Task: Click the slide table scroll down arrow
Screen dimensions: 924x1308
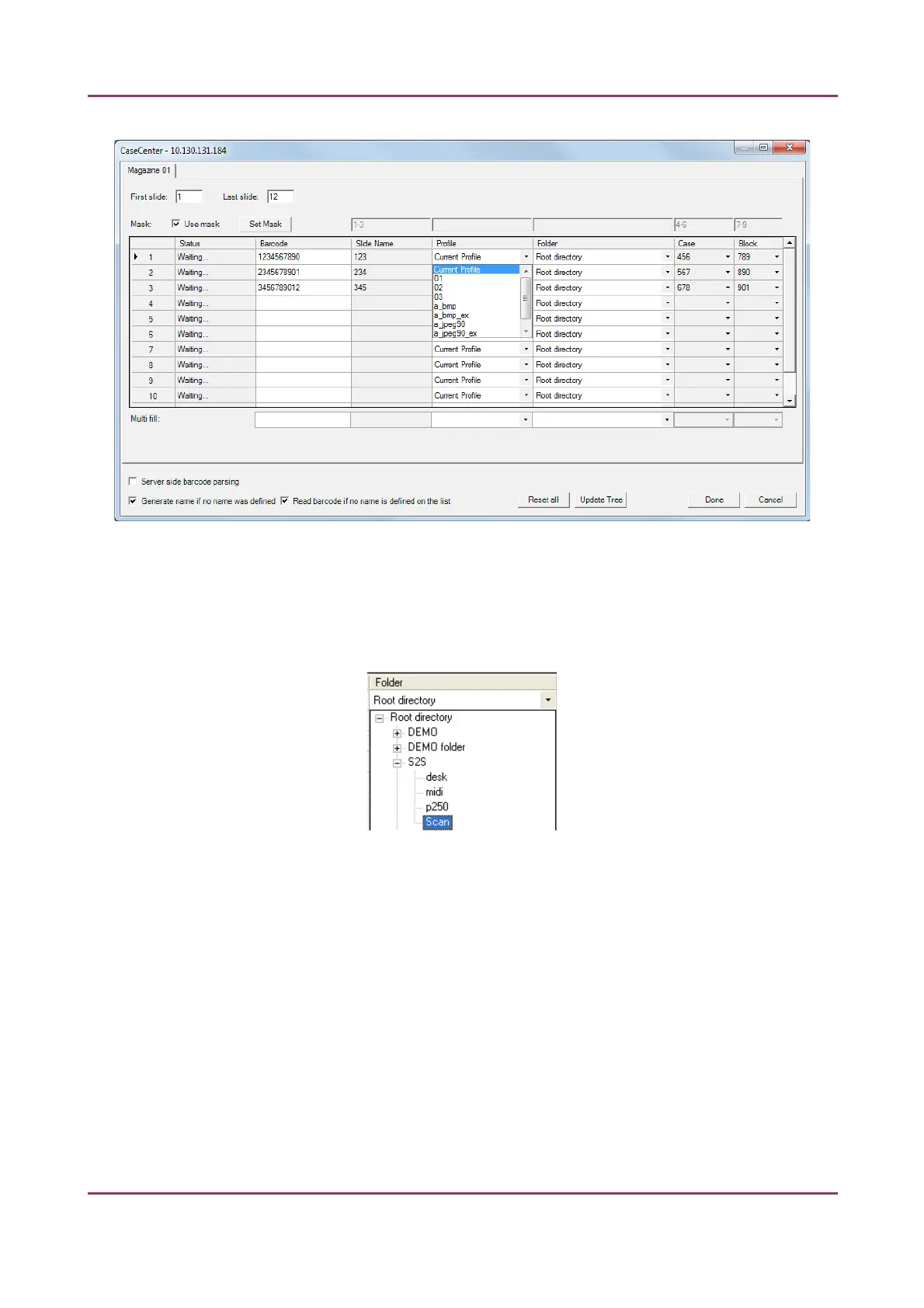Action: 790,401
